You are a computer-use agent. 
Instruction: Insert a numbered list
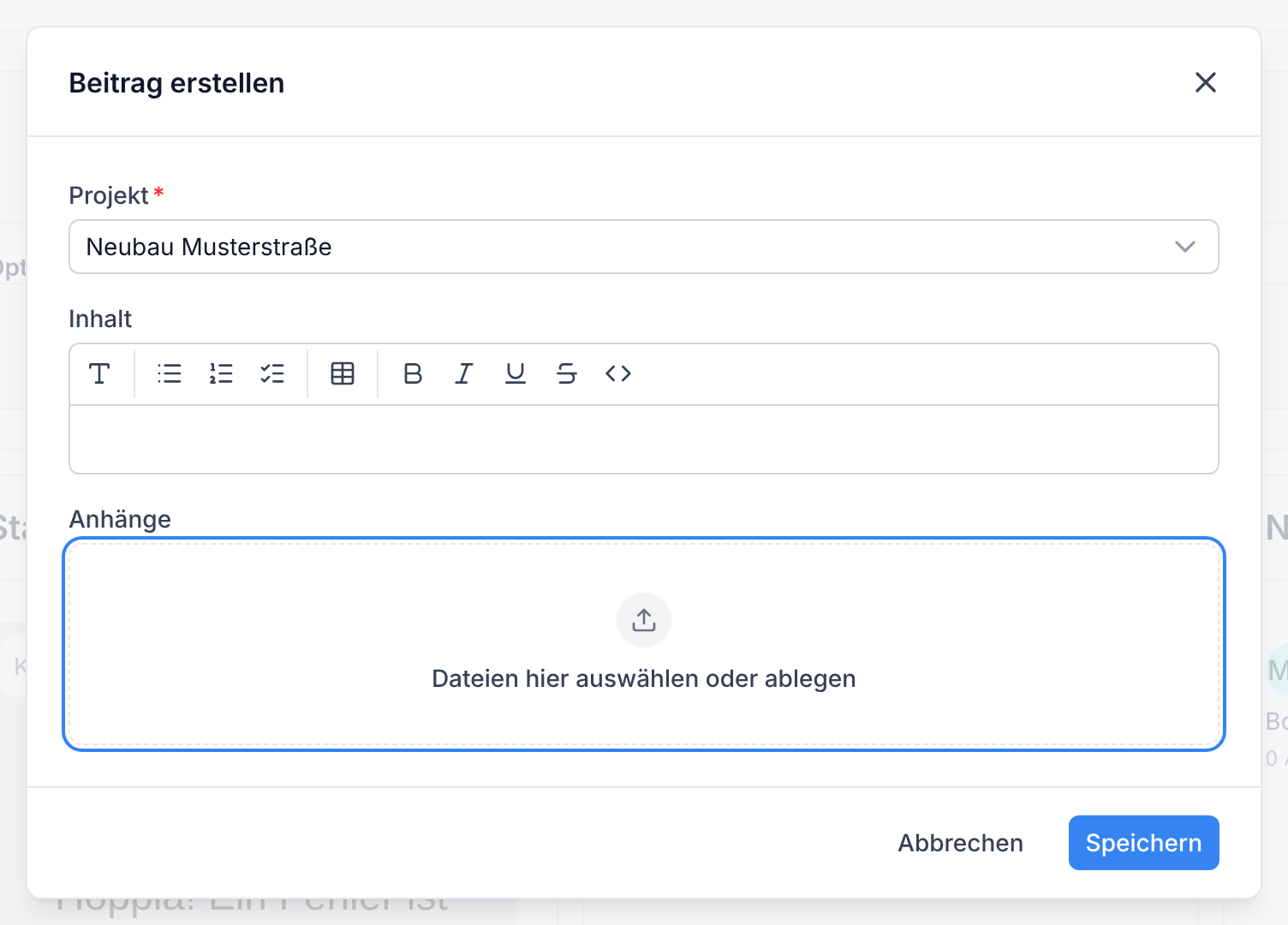click(221, 373)
